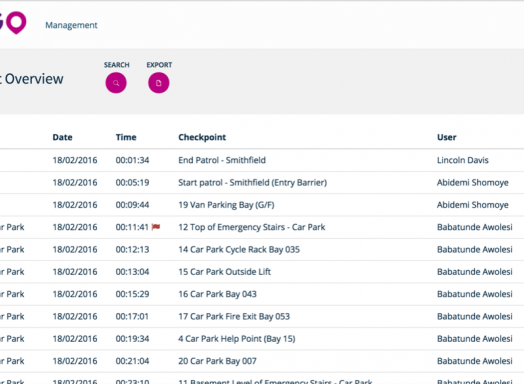Click the time 00:09:44
This screenshot has height=384, width=524.
coord(132,205)
